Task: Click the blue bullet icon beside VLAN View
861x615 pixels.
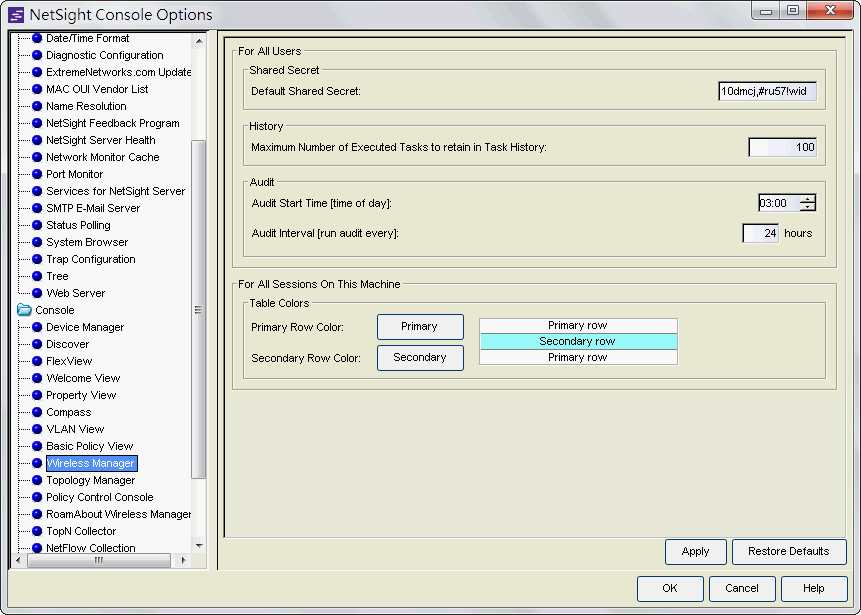Action: tap(37, 429)
